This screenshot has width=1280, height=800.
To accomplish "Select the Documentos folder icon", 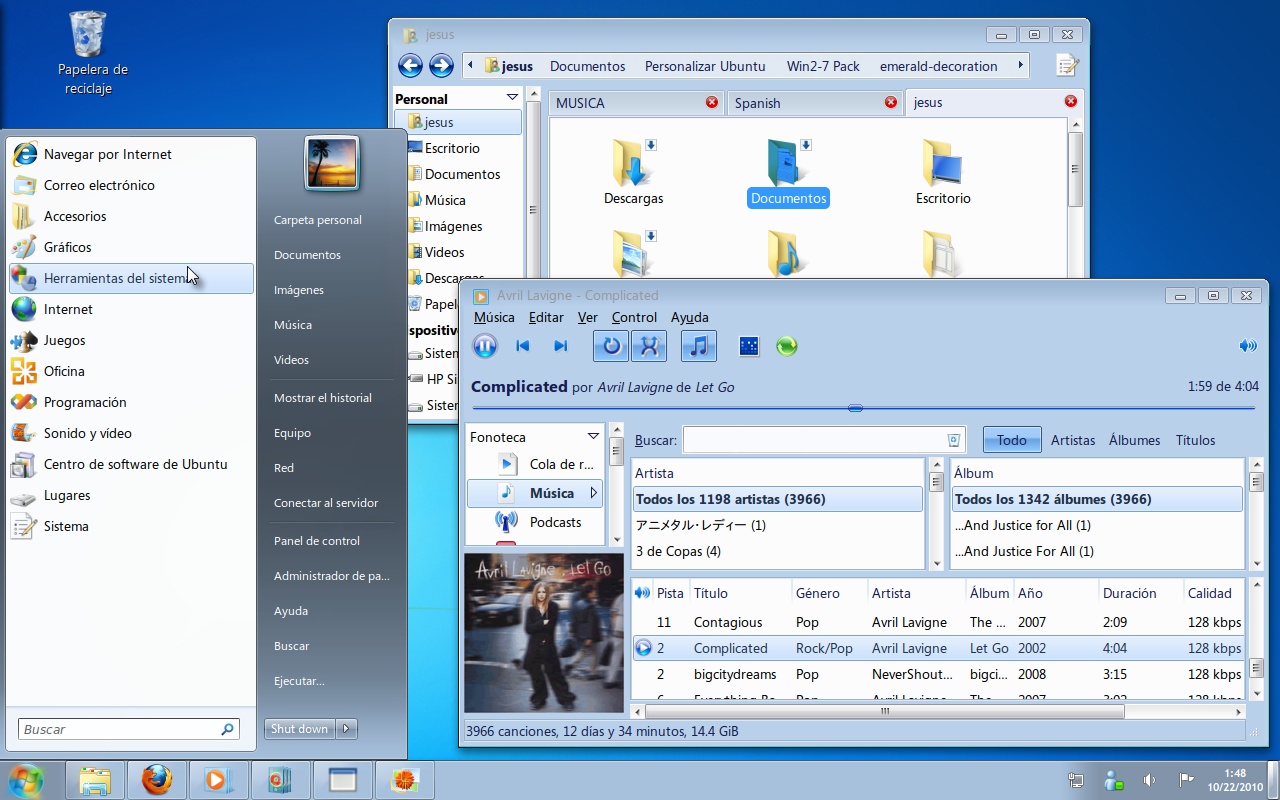I will 788,163.
